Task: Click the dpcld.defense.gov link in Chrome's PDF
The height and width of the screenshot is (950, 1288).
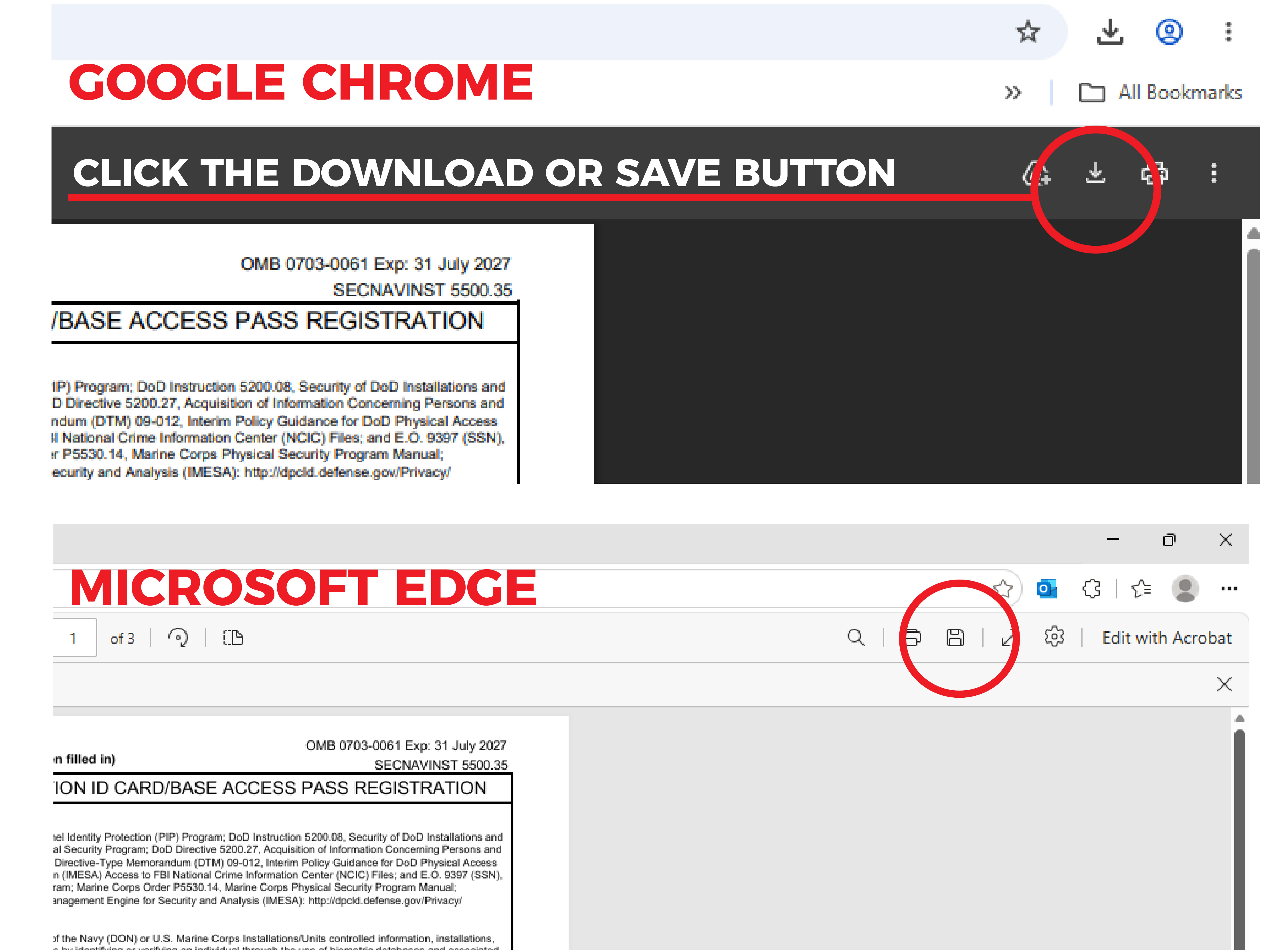Action: (x=347, y=472)
